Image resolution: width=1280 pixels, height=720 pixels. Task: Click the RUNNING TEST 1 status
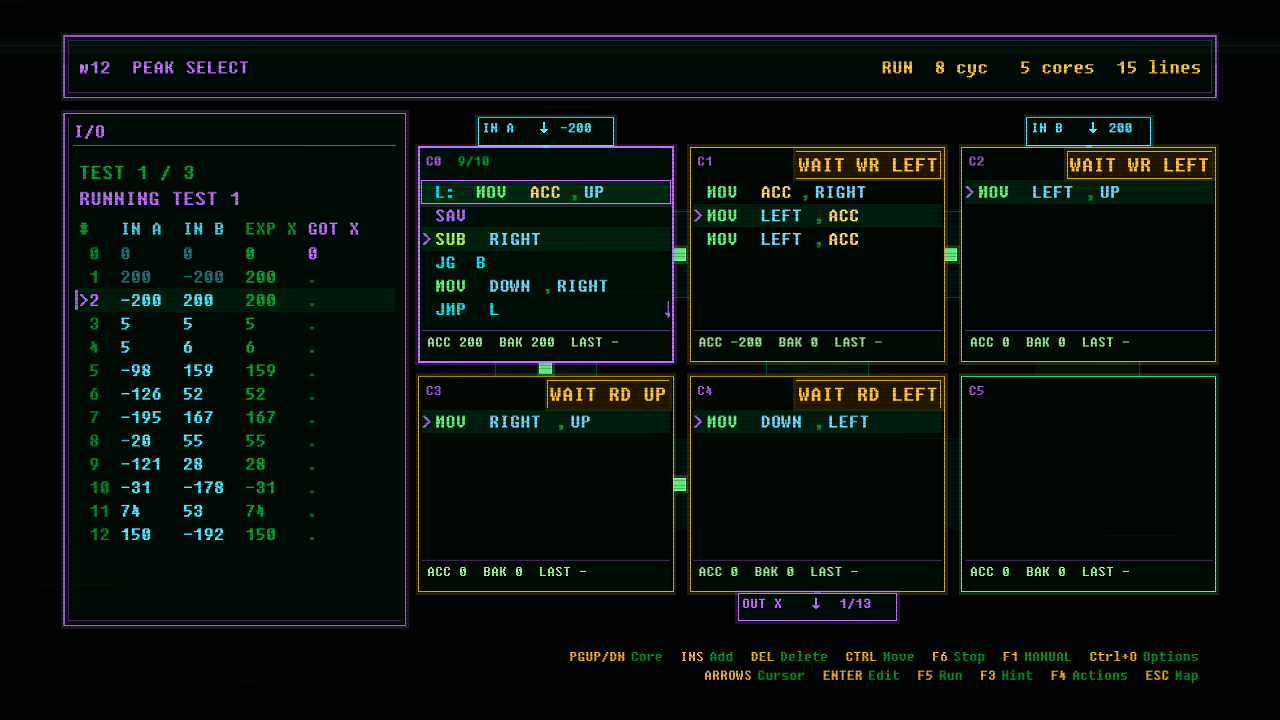click(x=160, y=199)
